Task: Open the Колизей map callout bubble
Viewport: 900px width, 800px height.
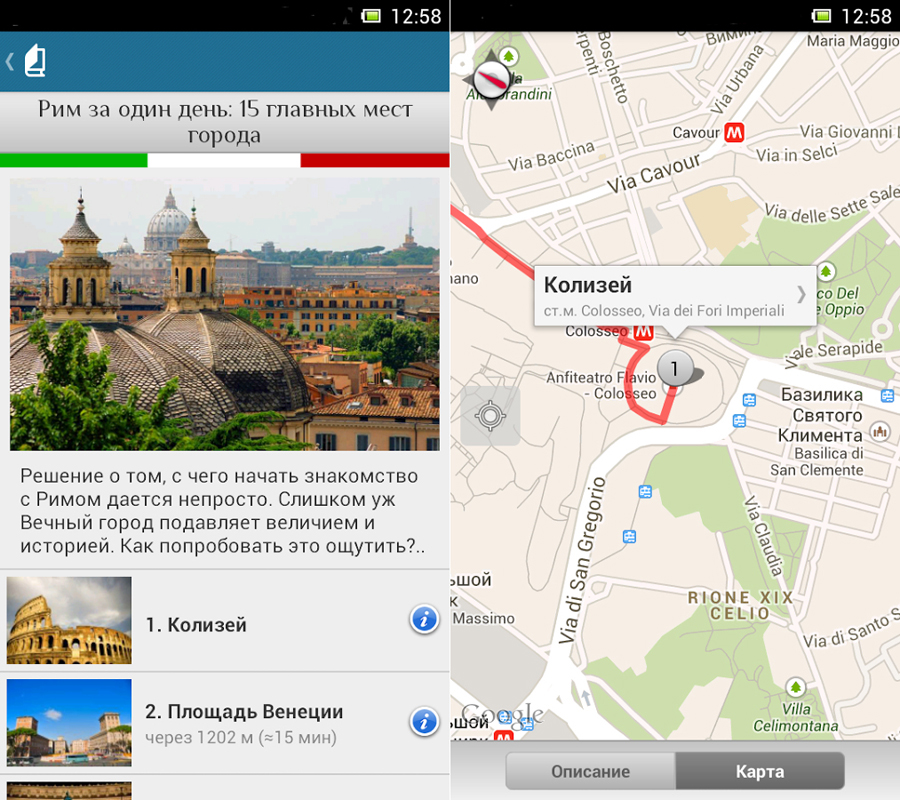Action: pos(675,297)
